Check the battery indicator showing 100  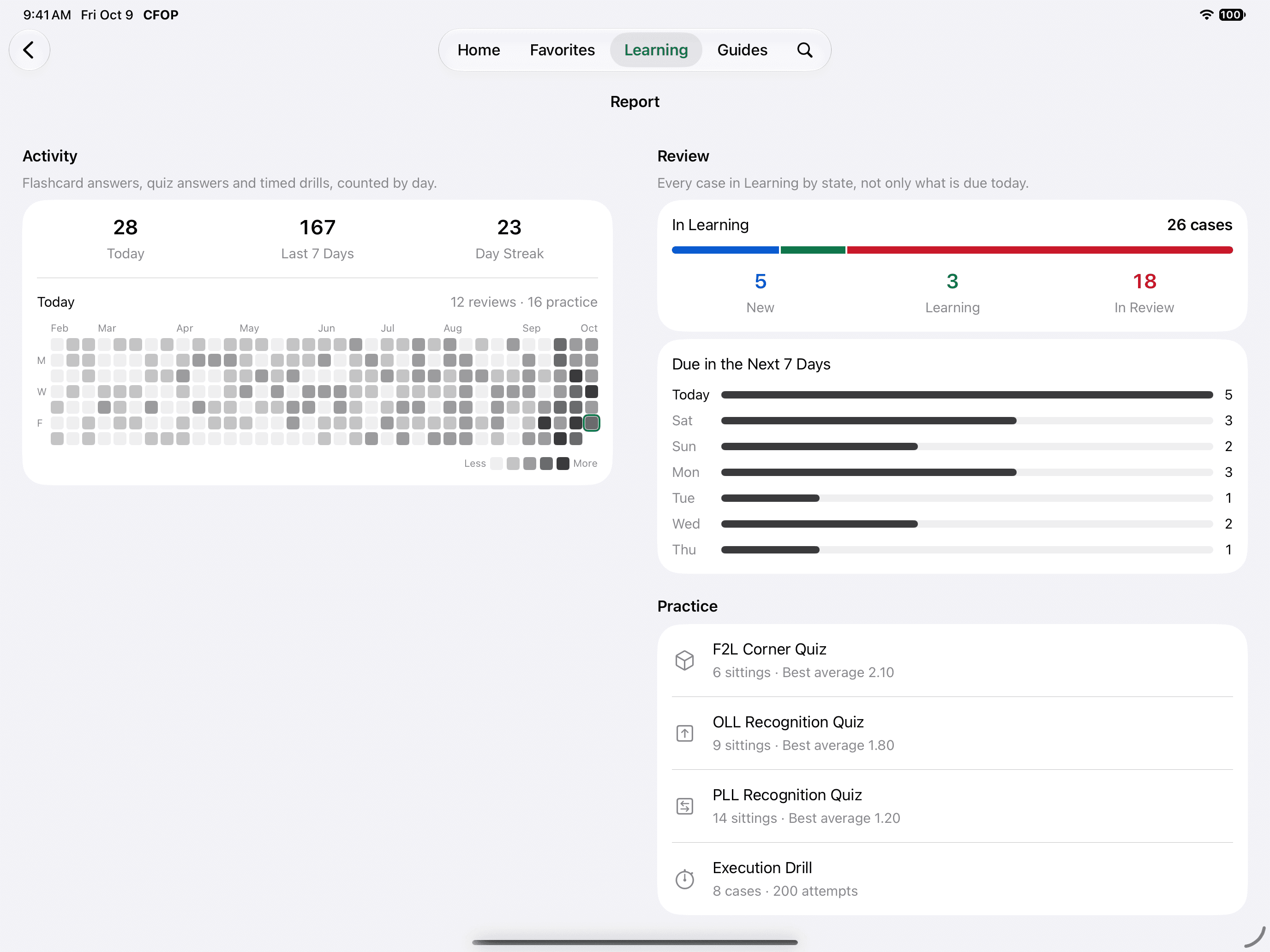coord(1232,15)
